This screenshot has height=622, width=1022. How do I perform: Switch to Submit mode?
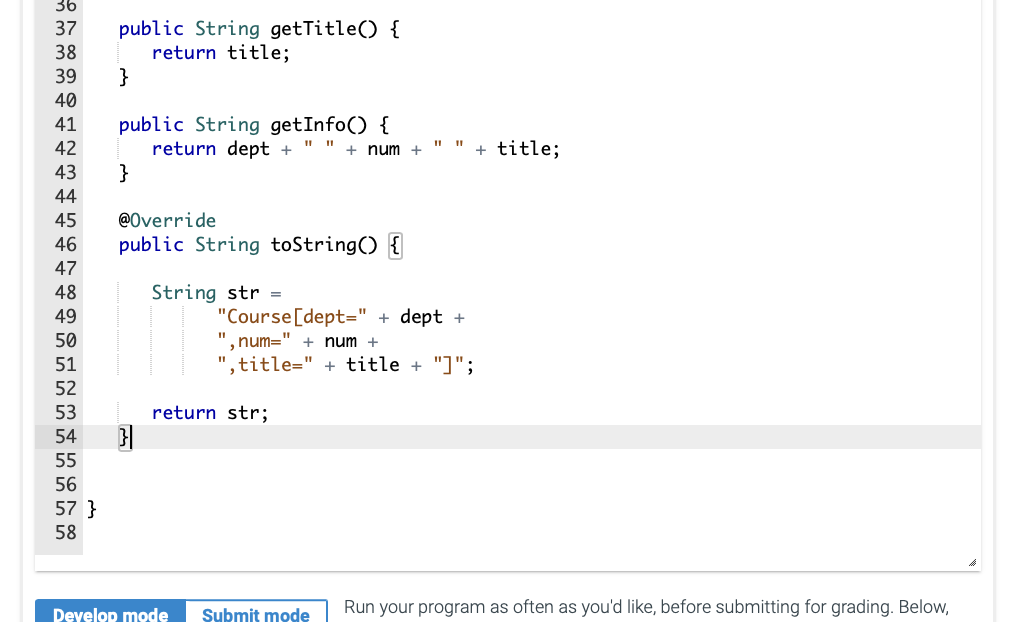pos(256,614)
